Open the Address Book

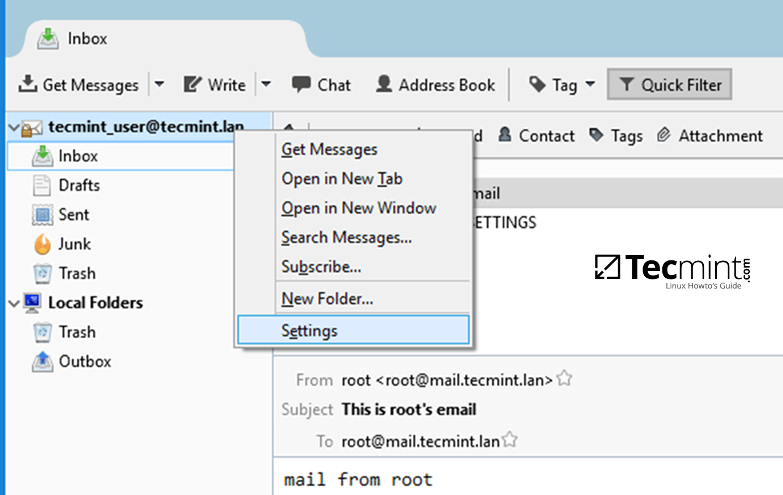[x=435, y=84]
